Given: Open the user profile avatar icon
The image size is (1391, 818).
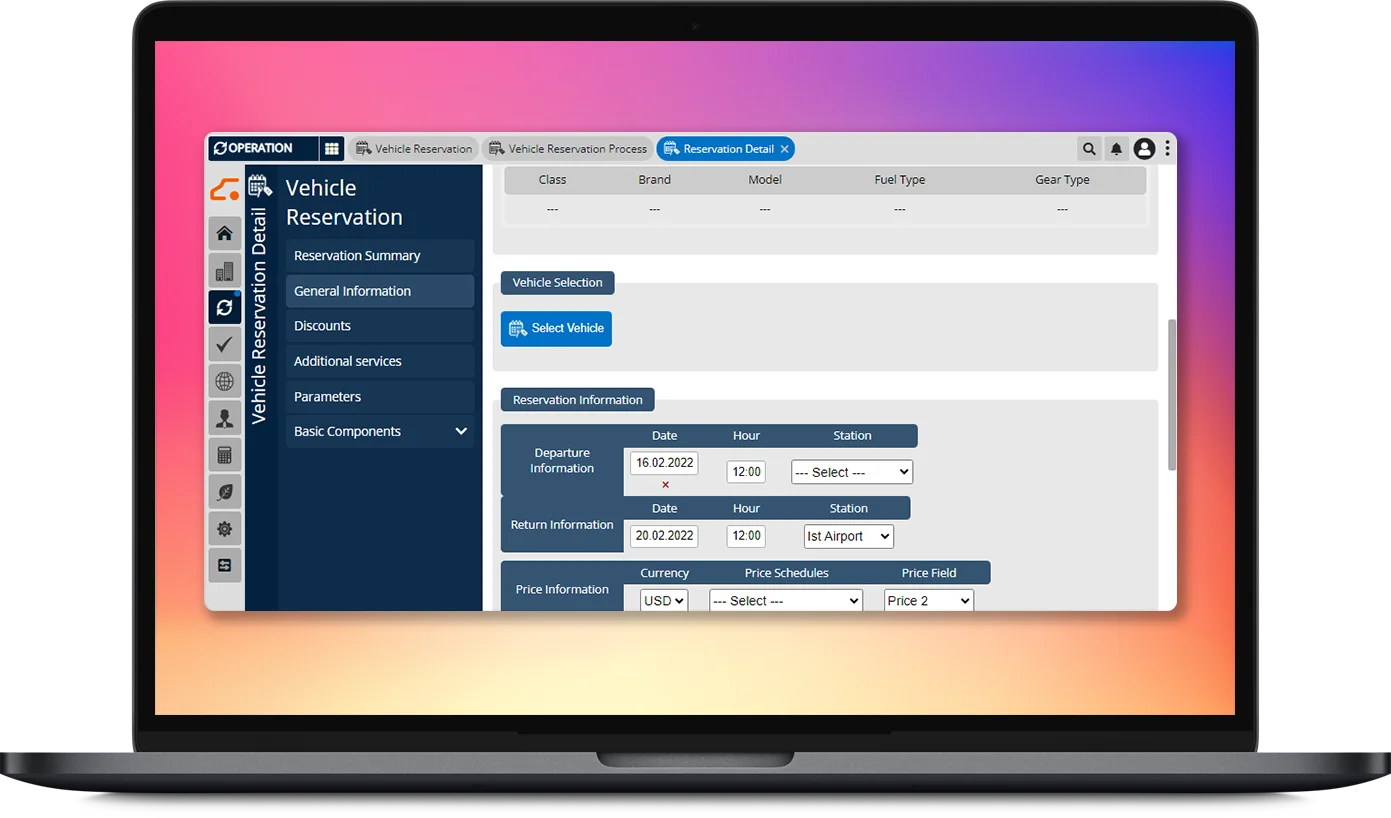Looking at the screenshot, I should click(1144, 149).
